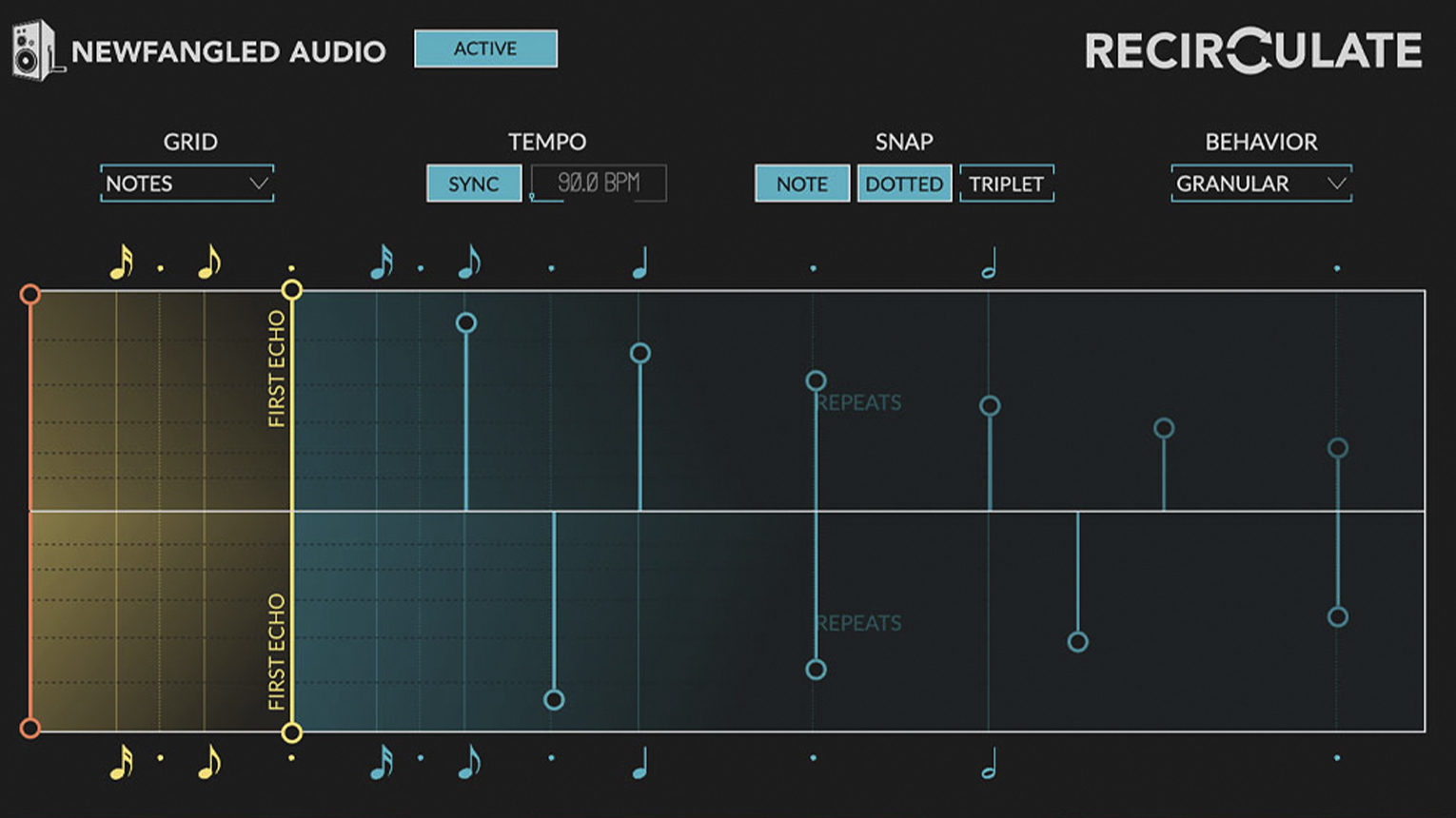Select the tallest blue repeat node in upper lane
The width and height of the screenshot is (1456, 818).
point(465,322)
